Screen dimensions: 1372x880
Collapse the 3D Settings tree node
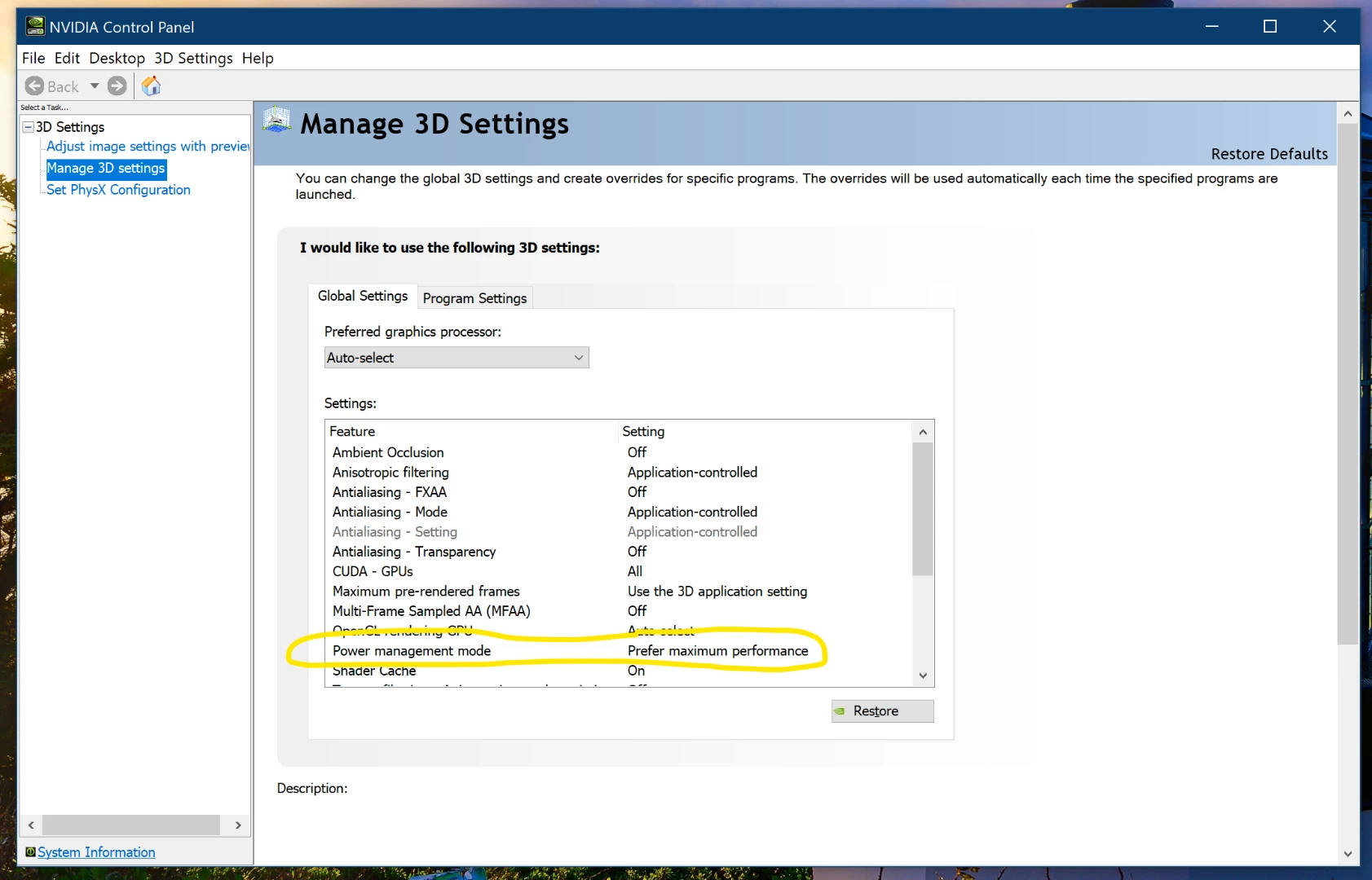click(29, 127)
